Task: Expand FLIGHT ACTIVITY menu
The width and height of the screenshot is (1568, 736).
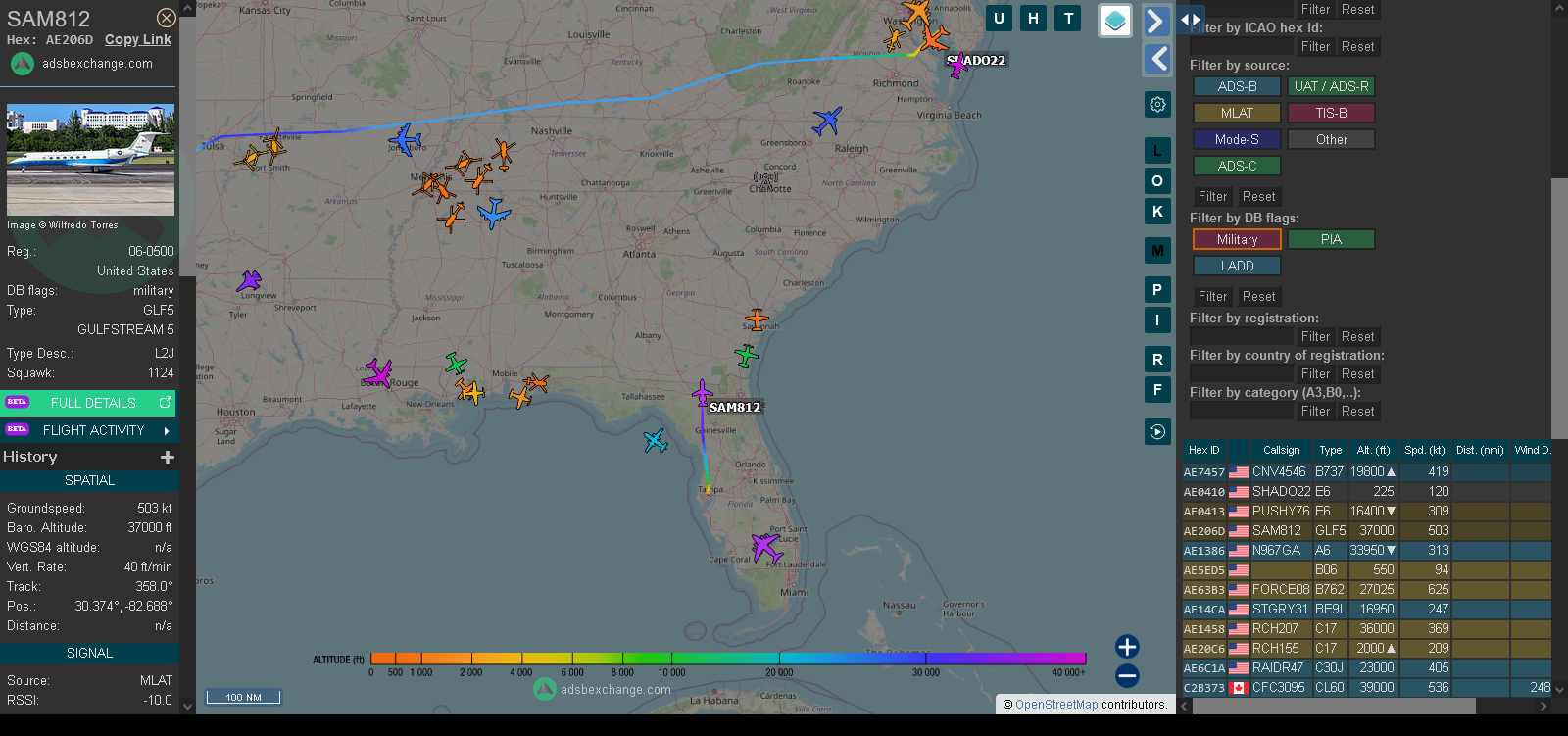Action: [x=89, y=430]
